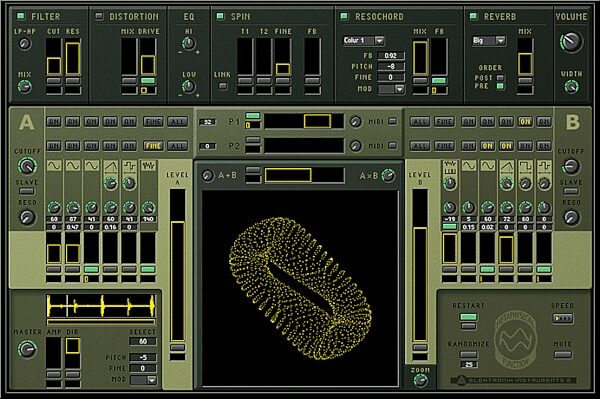
Task: Click the P1 horizontal slider
Action: pos(304,121)
